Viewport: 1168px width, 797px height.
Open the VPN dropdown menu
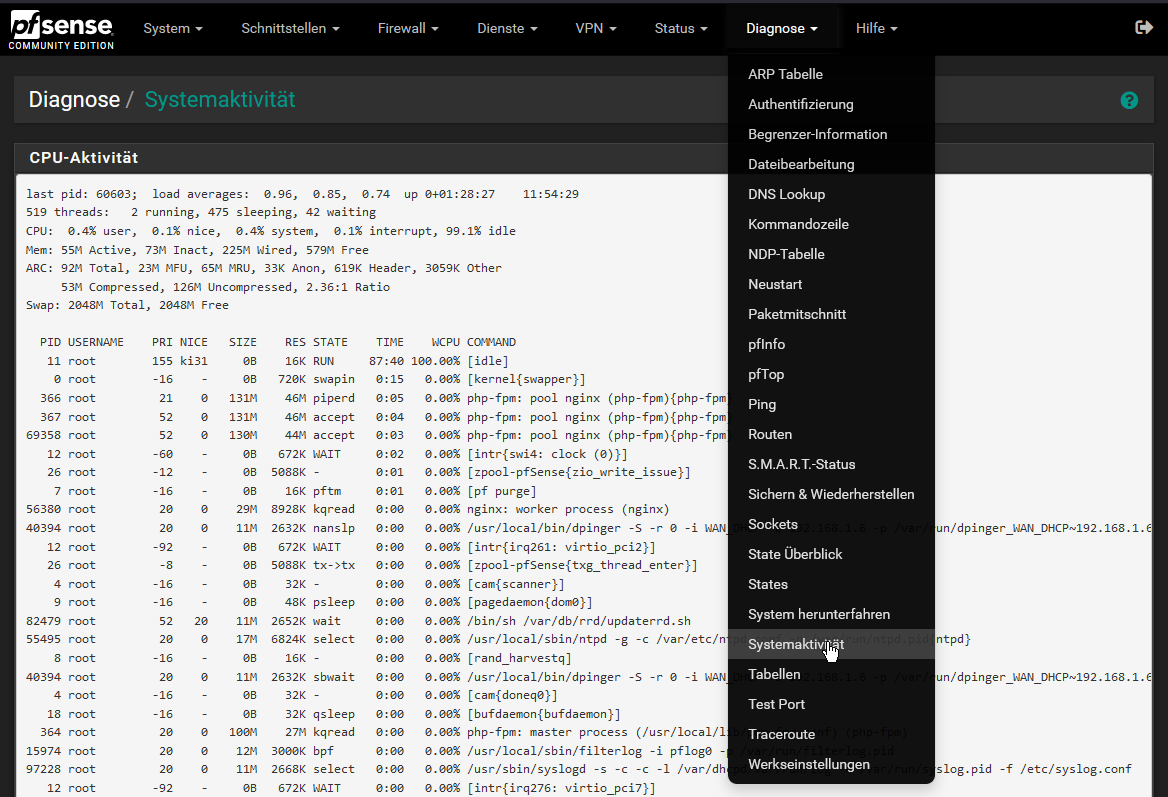596,28
